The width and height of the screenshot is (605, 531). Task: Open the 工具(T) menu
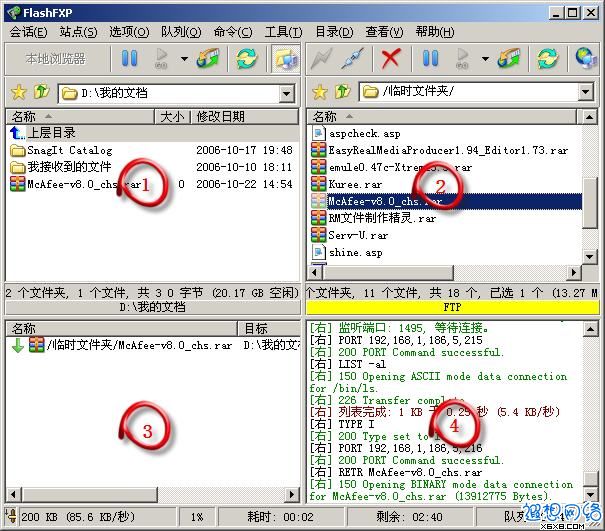284,32
